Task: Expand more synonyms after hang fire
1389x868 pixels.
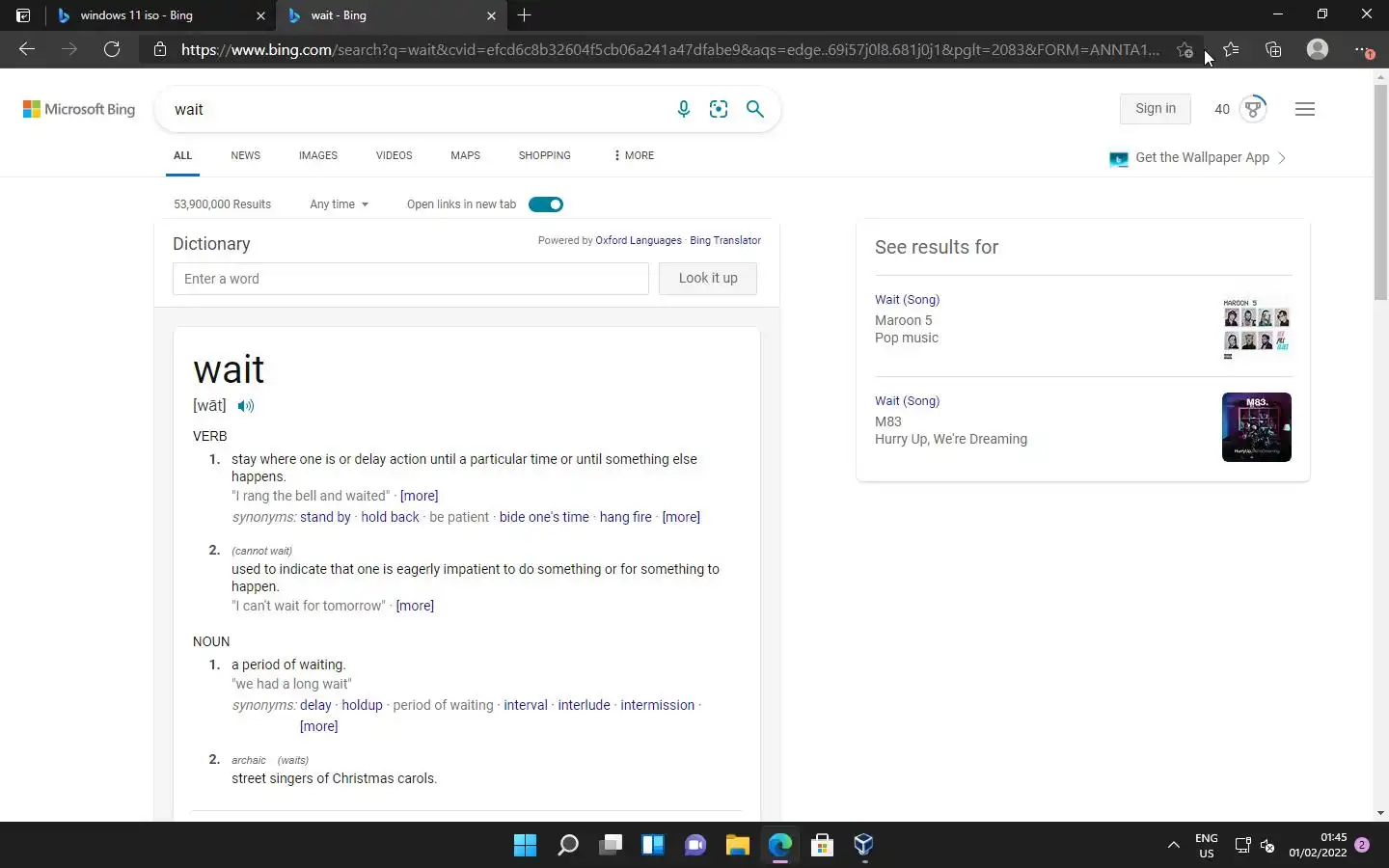Action: click(x=681, y=517)
